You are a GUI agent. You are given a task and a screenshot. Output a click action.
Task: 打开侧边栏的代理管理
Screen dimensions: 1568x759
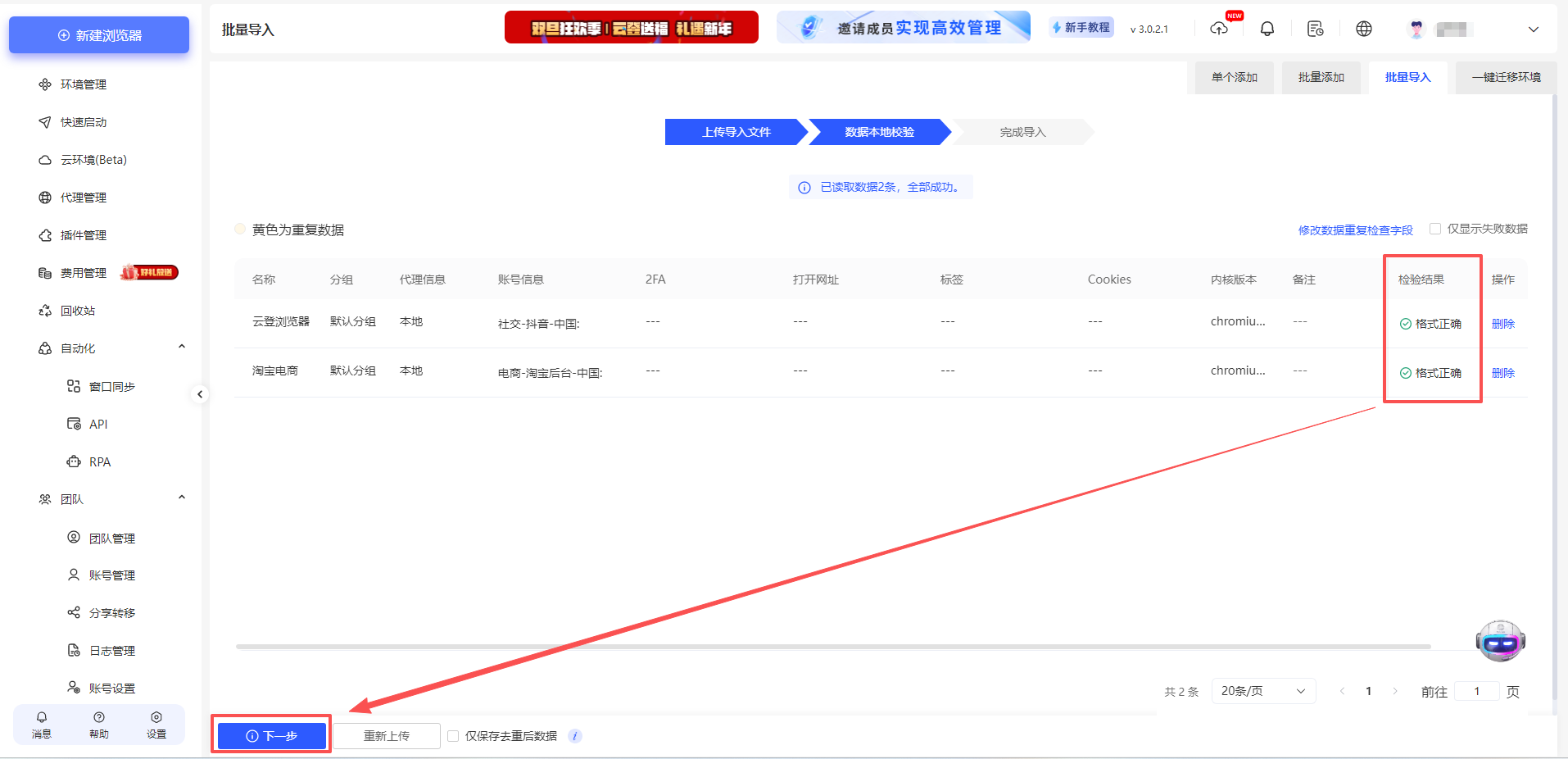[83, 197]
